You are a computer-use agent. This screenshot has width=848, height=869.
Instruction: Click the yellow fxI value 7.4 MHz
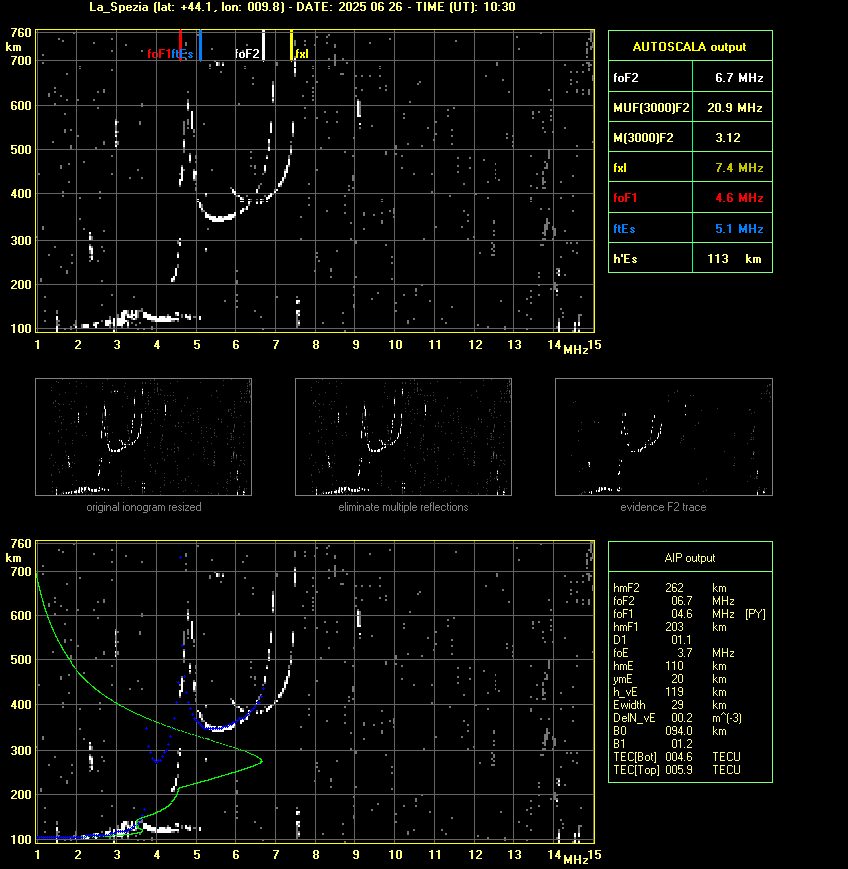click(739, 168)
